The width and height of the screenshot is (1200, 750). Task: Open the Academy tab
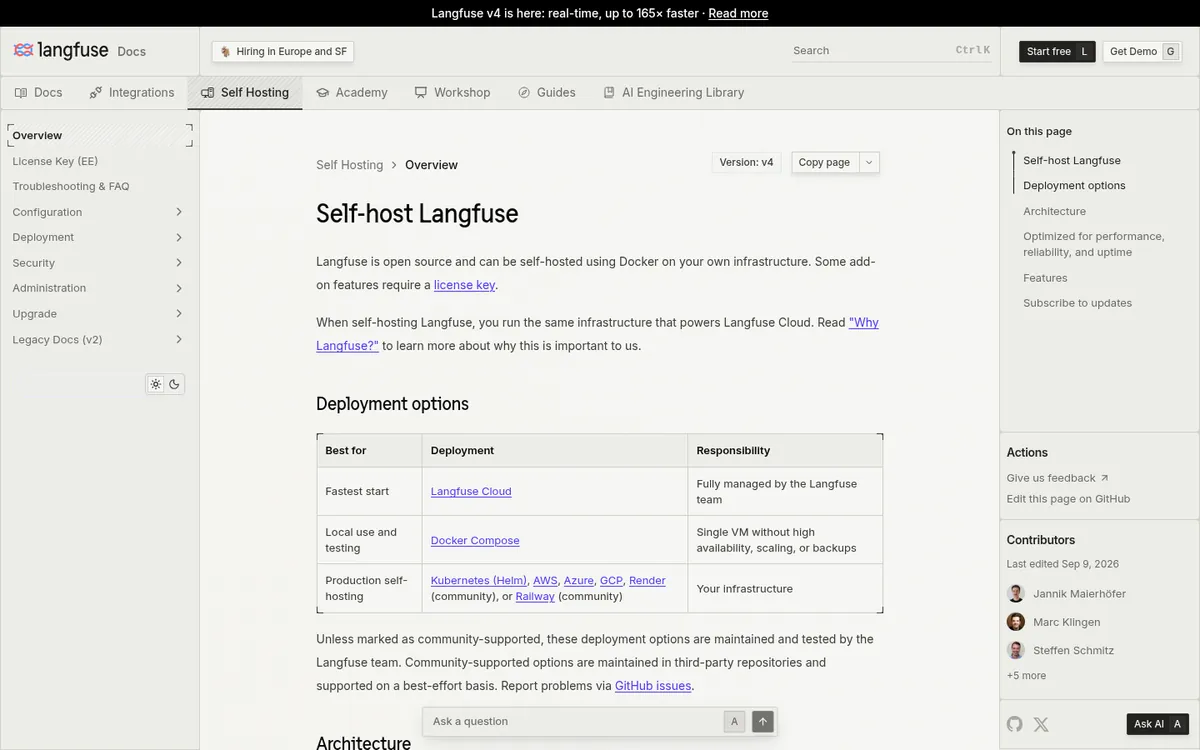coord(351,92)
